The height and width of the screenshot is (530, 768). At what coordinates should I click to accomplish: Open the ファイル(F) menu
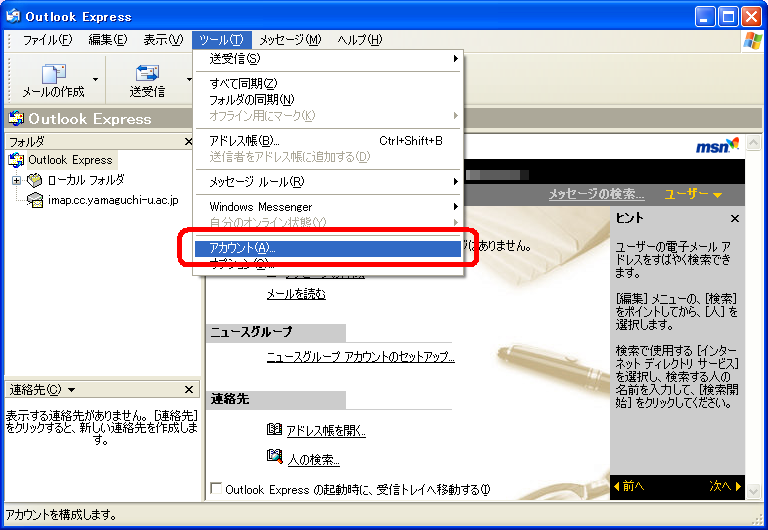(x=47, y=40)
